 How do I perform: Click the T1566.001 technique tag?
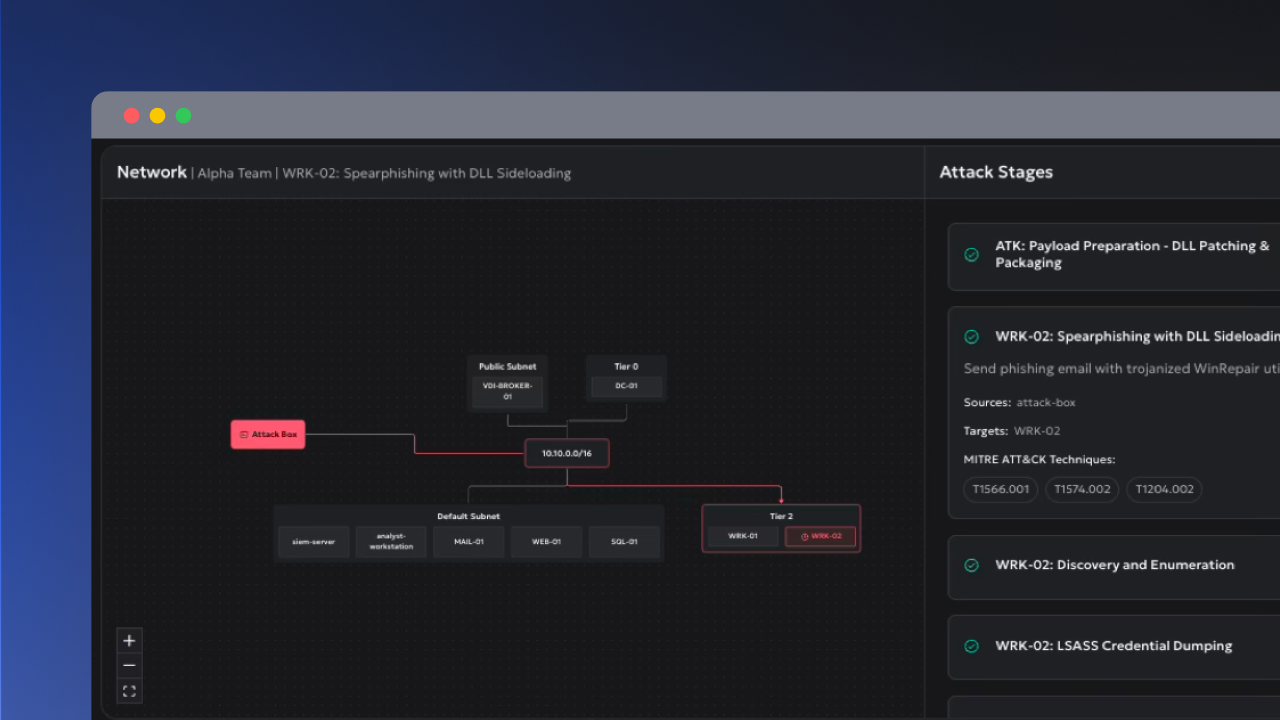[x=1001, y=489]
